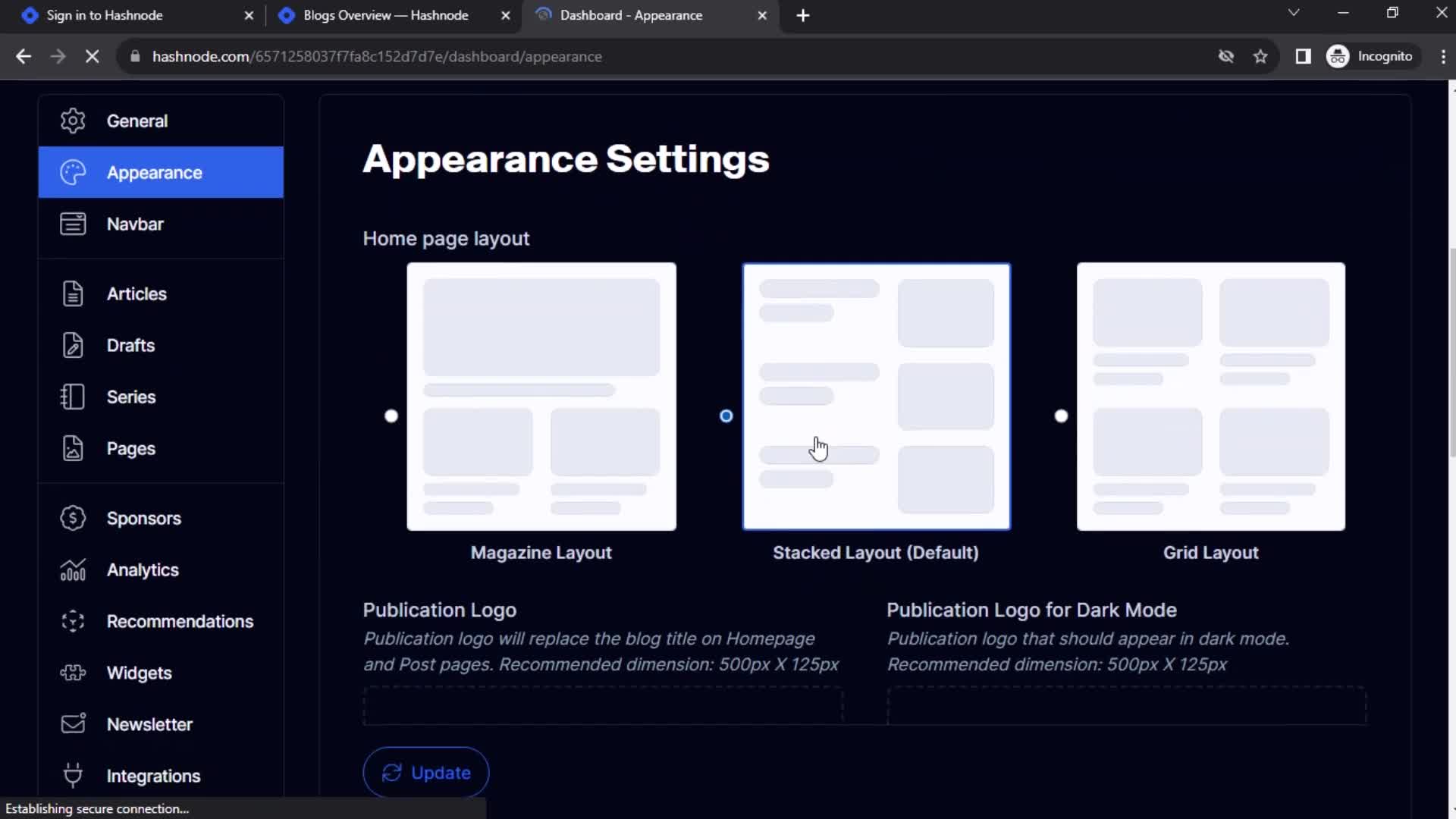Click the Update button
The height and width of the screenshot is (819, 1456).
pyautogui.click(x=426, y=772)
